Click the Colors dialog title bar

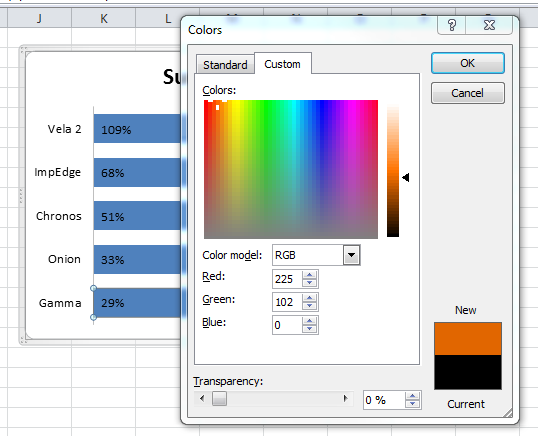[x=309, y=30]
